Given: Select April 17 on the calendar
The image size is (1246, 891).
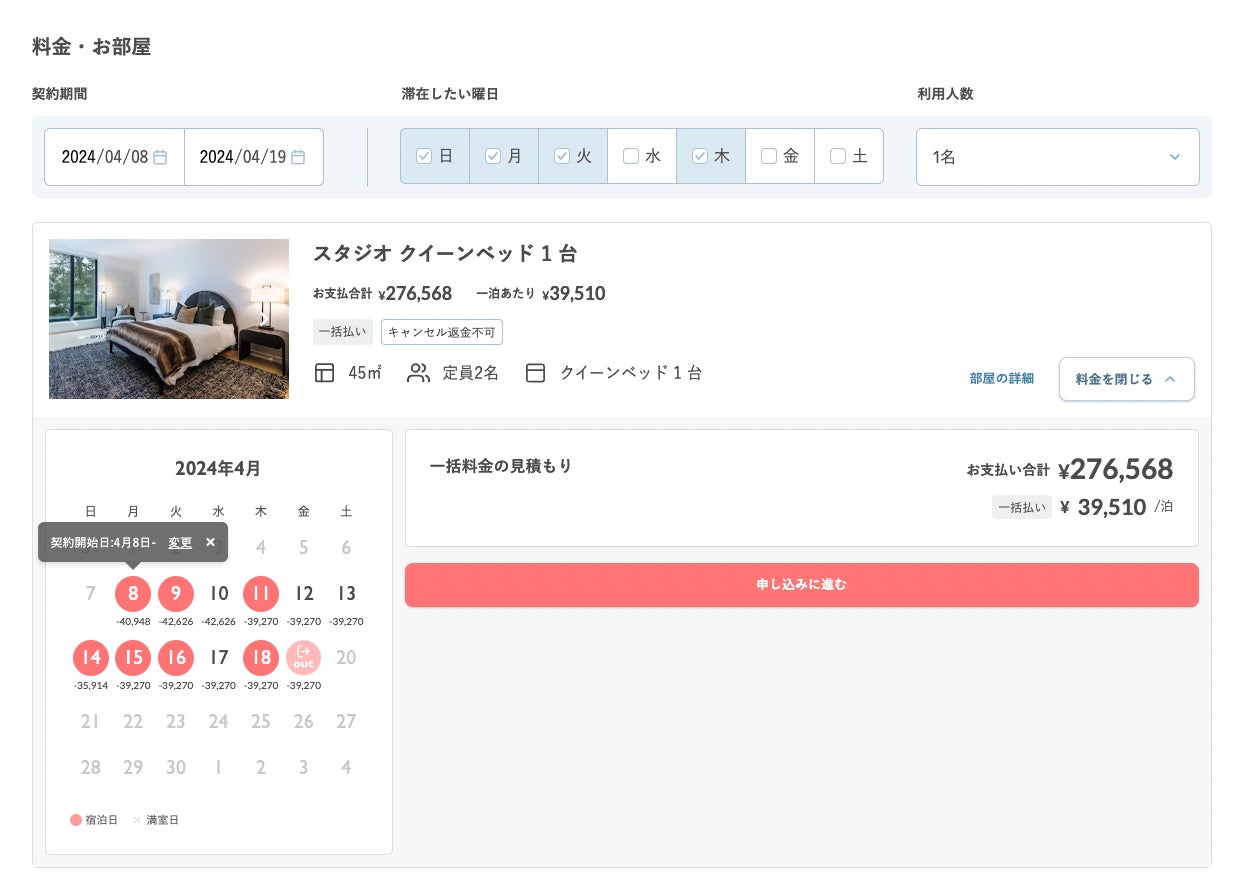Looking at the screenshot, I should [219, 657].
